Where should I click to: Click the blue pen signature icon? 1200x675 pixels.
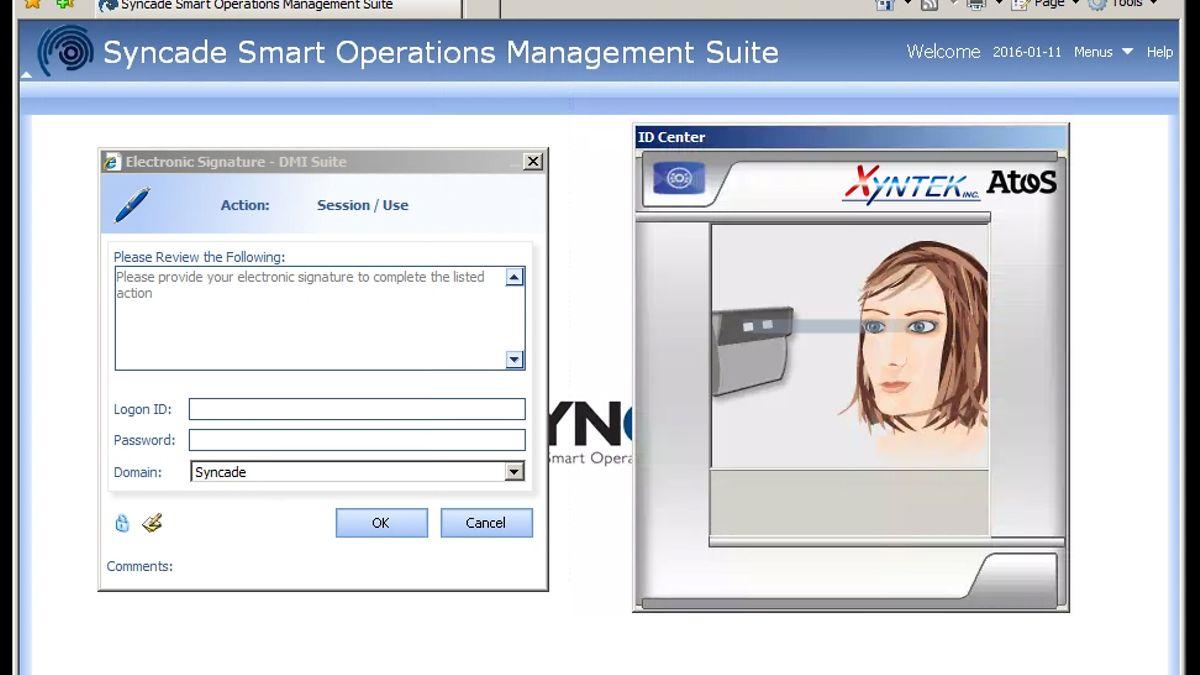(131, 205)
